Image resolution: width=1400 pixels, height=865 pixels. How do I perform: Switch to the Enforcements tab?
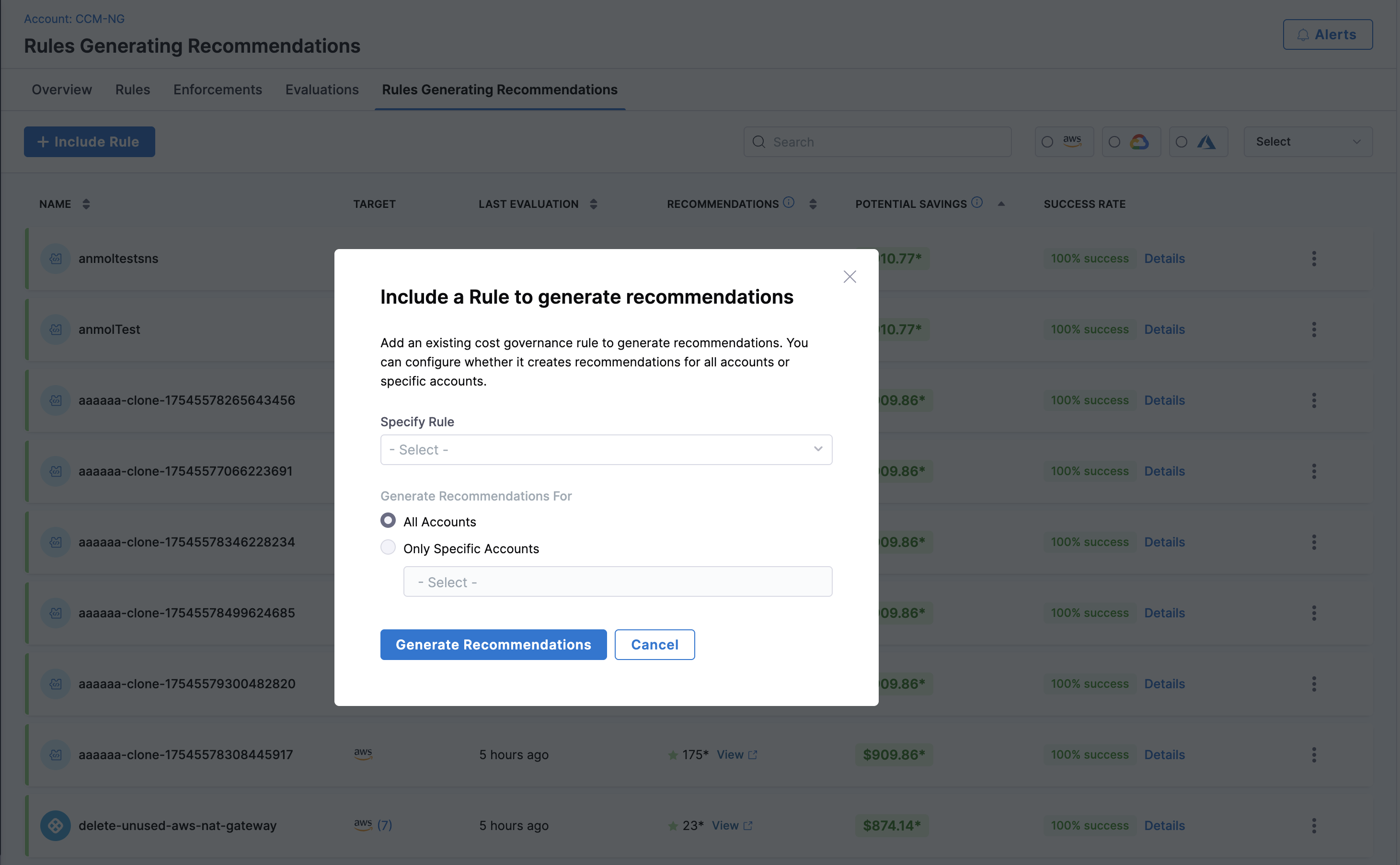(218, 90)
